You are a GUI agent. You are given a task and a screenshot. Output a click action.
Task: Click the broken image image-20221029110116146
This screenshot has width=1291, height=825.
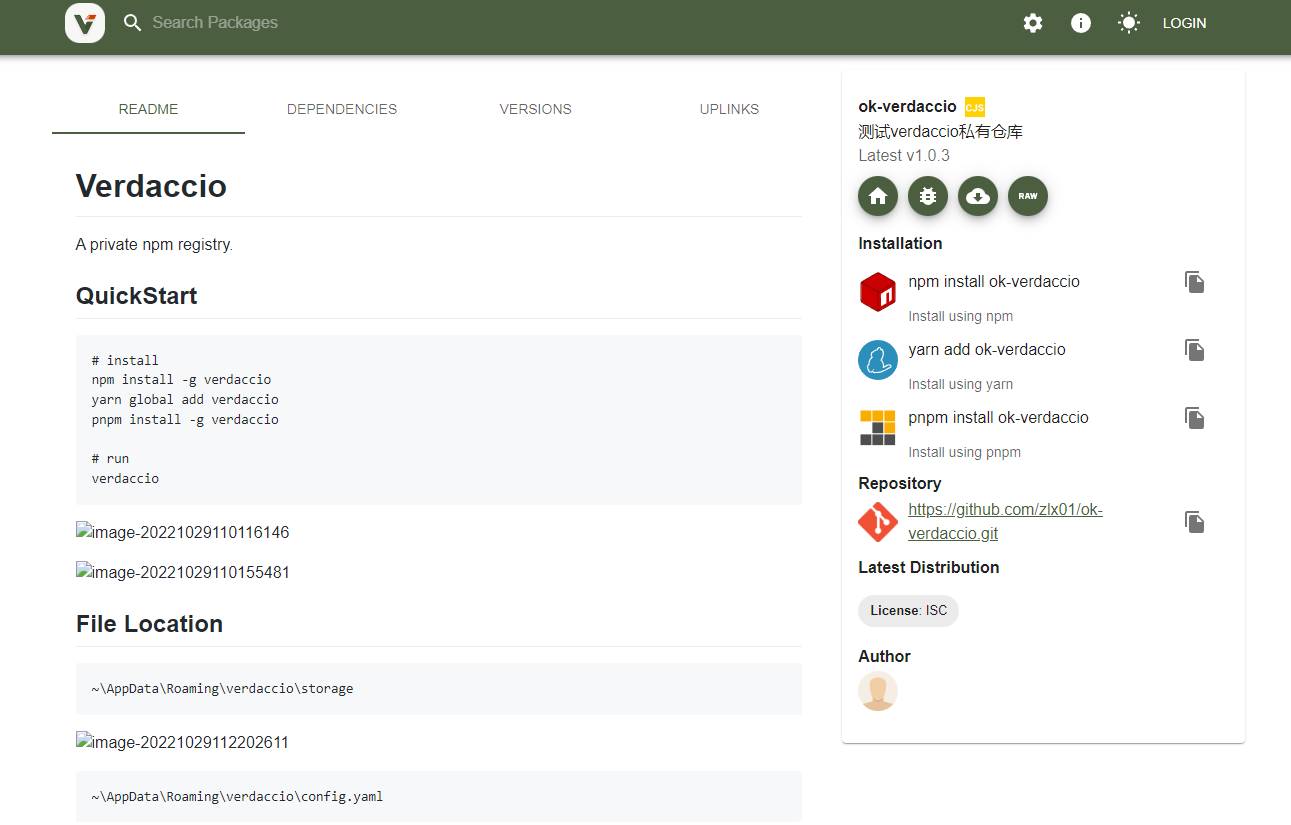point(183,533)
